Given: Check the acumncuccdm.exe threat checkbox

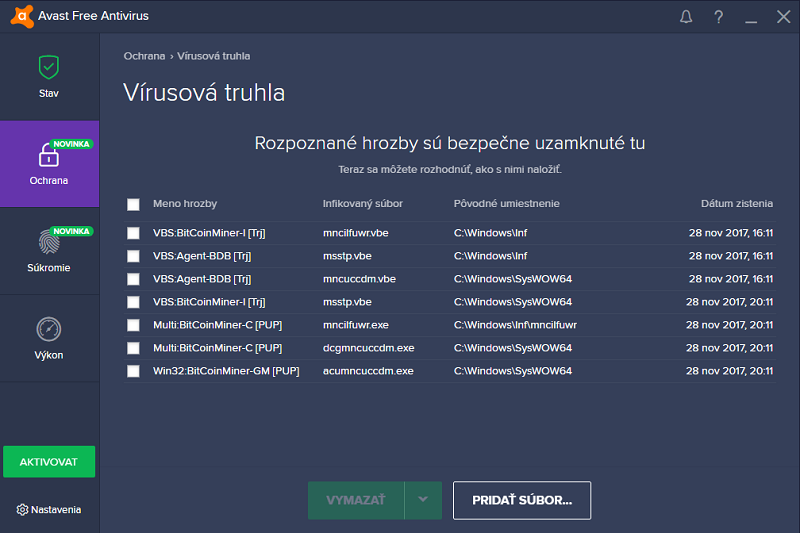Looking at the screenshot, I should [x=133, y=371].
